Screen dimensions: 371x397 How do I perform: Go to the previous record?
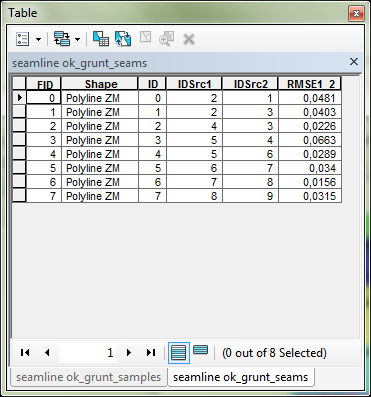tap(47, 352)
